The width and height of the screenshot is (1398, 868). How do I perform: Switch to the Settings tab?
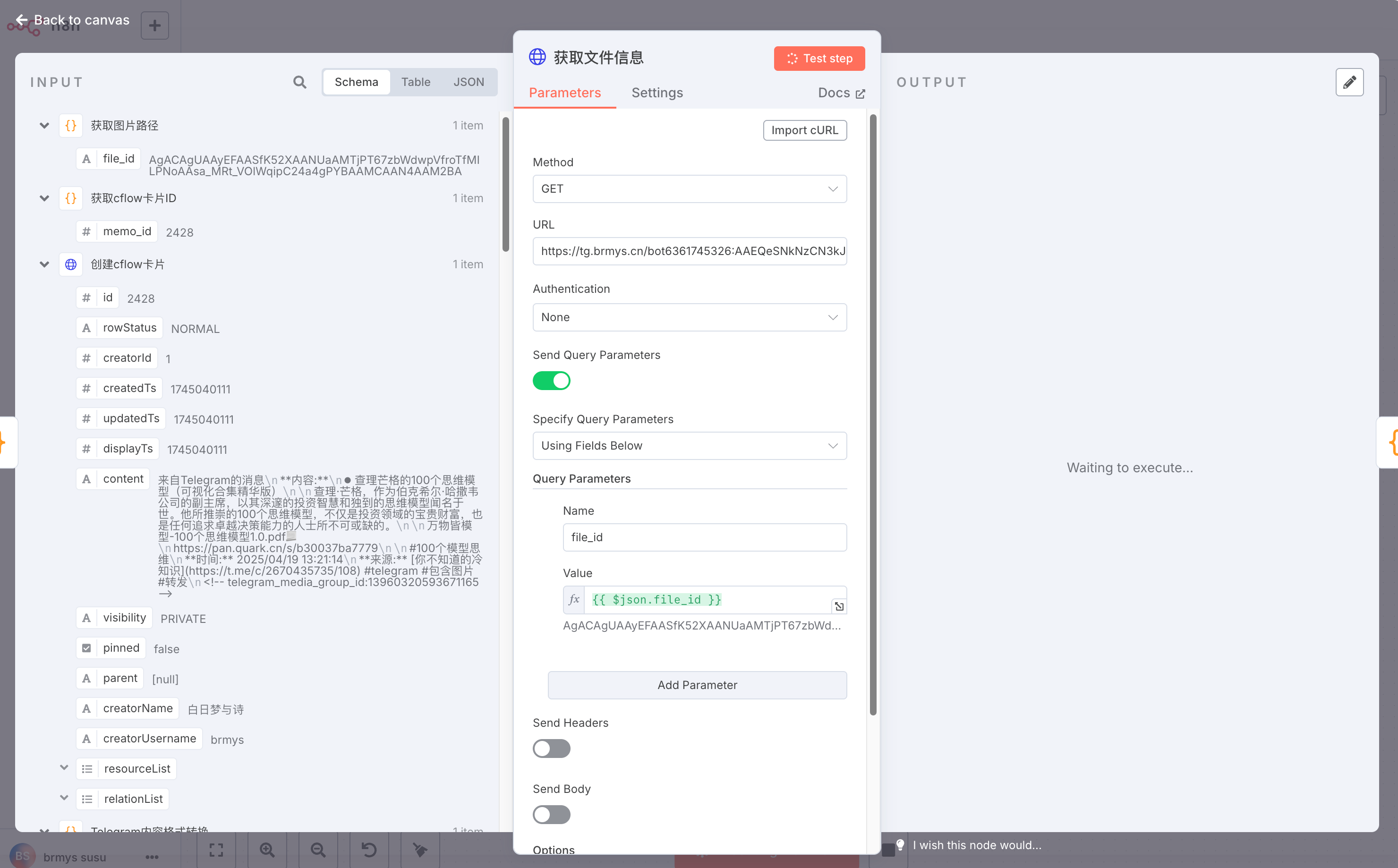pyautogui.click(x=657, y=93)
